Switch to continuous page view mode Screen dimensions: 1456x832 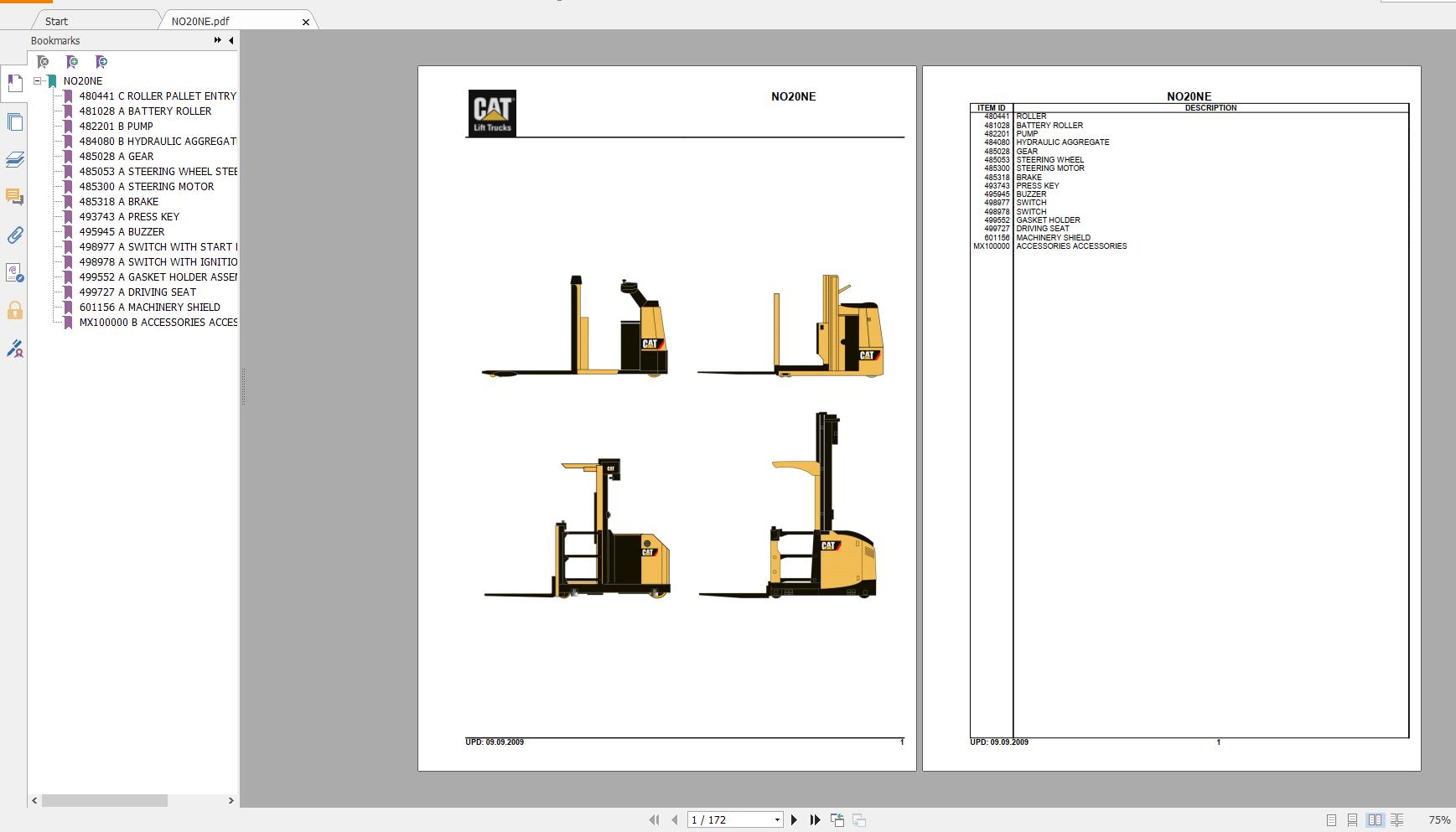[1352, 820]
